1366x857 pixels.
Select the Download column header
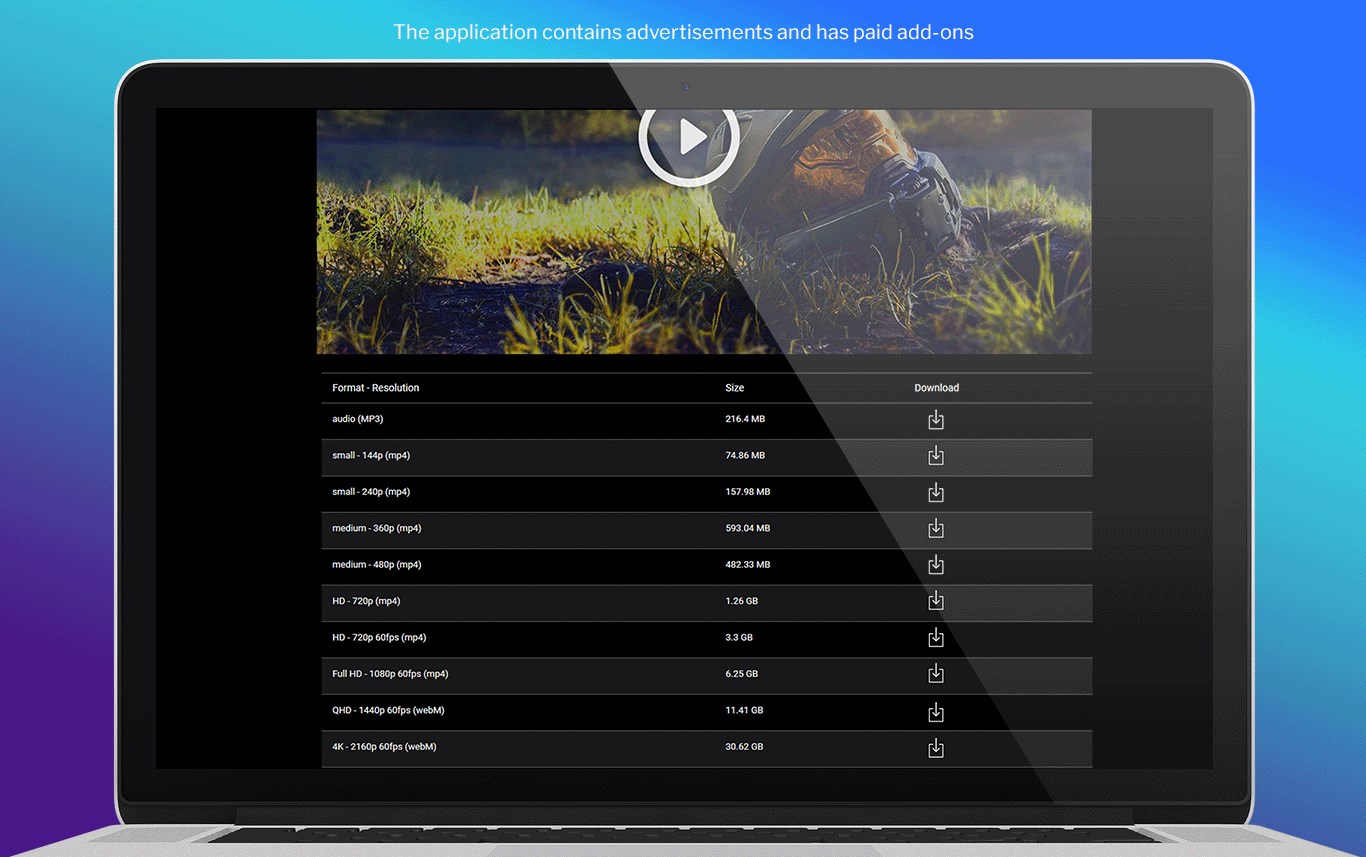pos(936,388)
